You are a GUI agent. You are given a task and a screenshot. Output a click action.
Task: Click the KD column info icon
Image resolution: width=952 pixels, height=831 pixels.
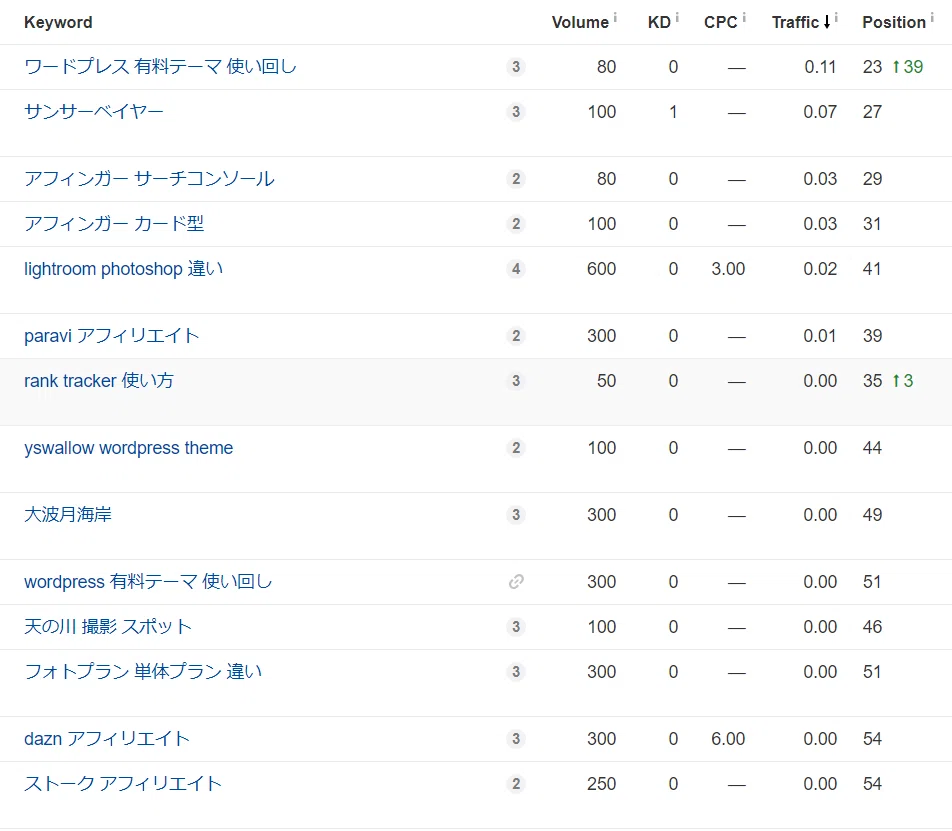pyautogui.click(x=677, y=17)
